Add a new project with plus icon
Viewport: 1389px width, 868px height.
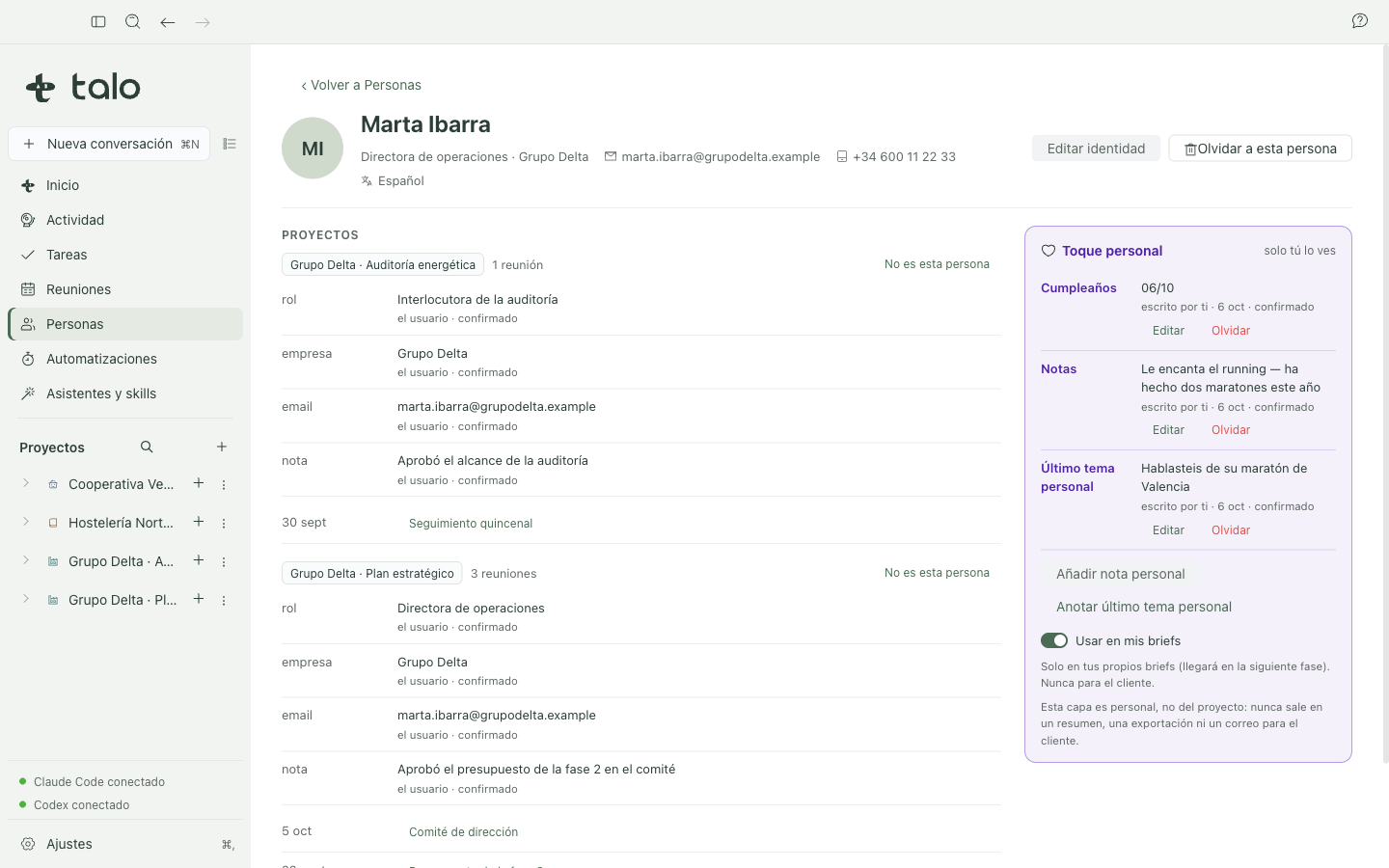[x=222, y=447]
